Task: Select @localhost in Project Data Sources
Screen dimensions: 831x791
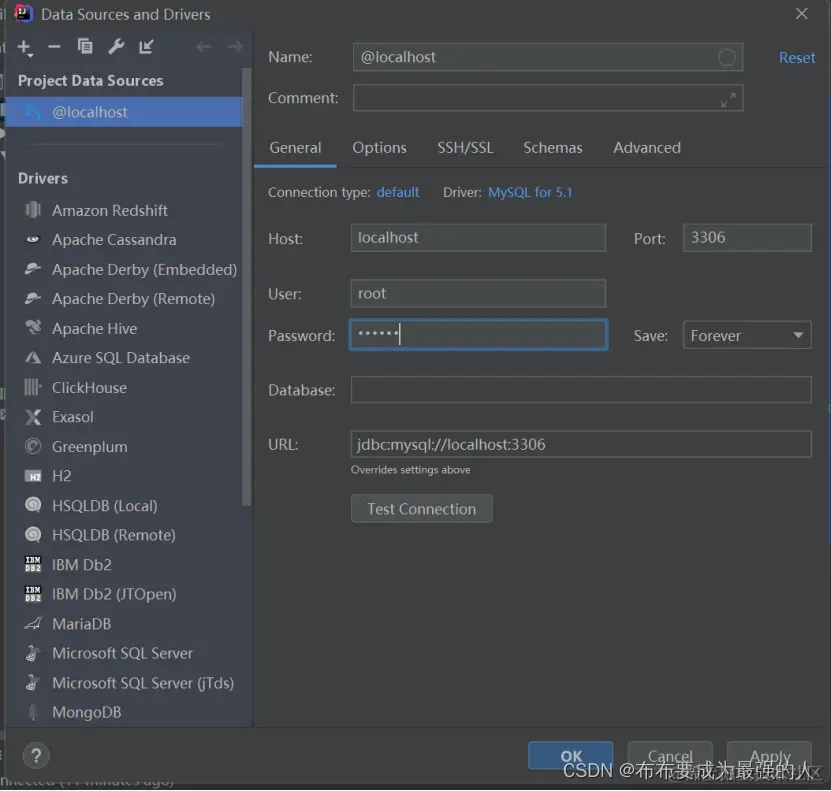Action: (124, 112)
